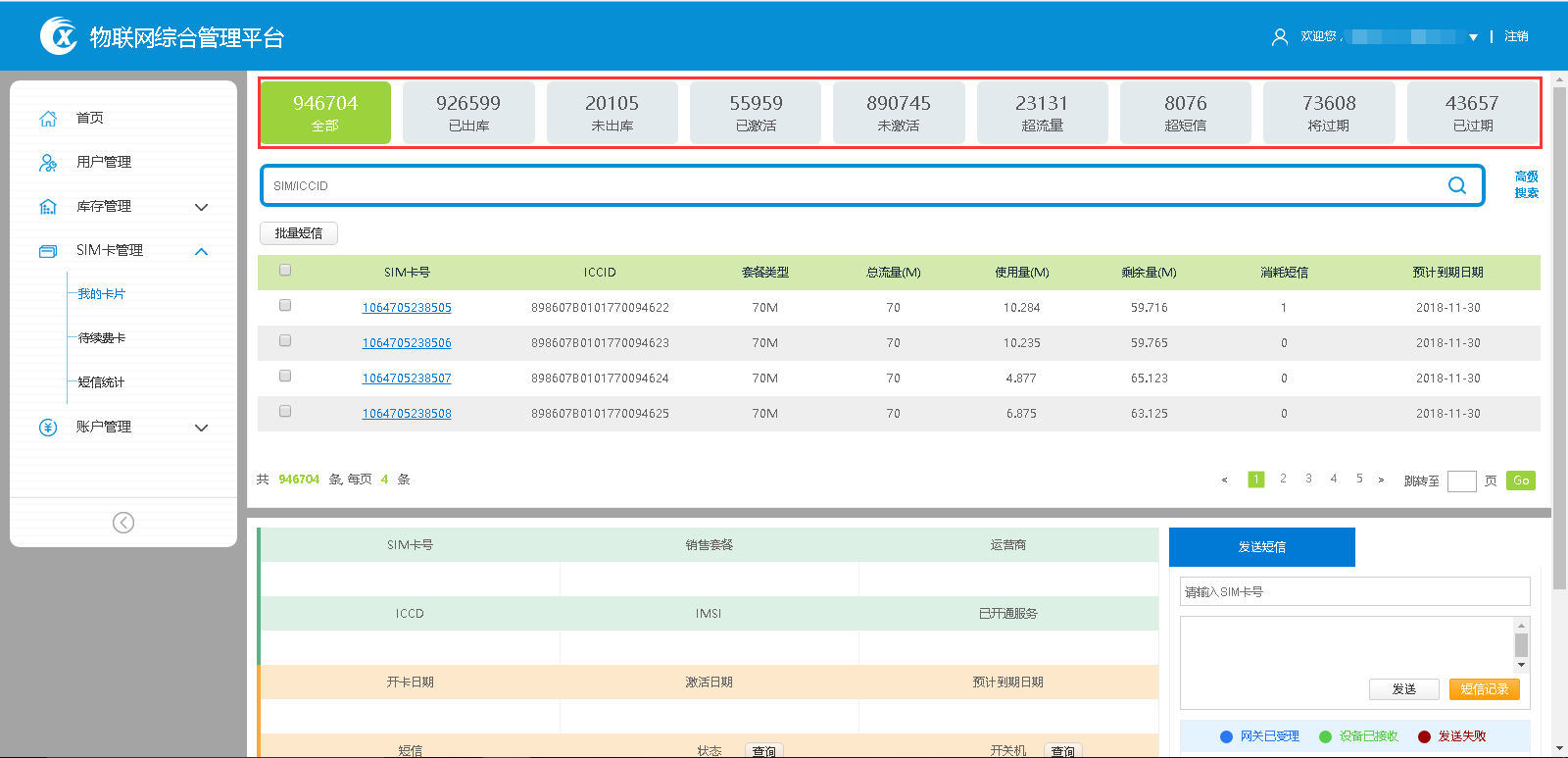This screenshot has height=758, width=1568.
Task: Open 待续费卡 in the SIM submenu
Action: (x=102, y=338)
